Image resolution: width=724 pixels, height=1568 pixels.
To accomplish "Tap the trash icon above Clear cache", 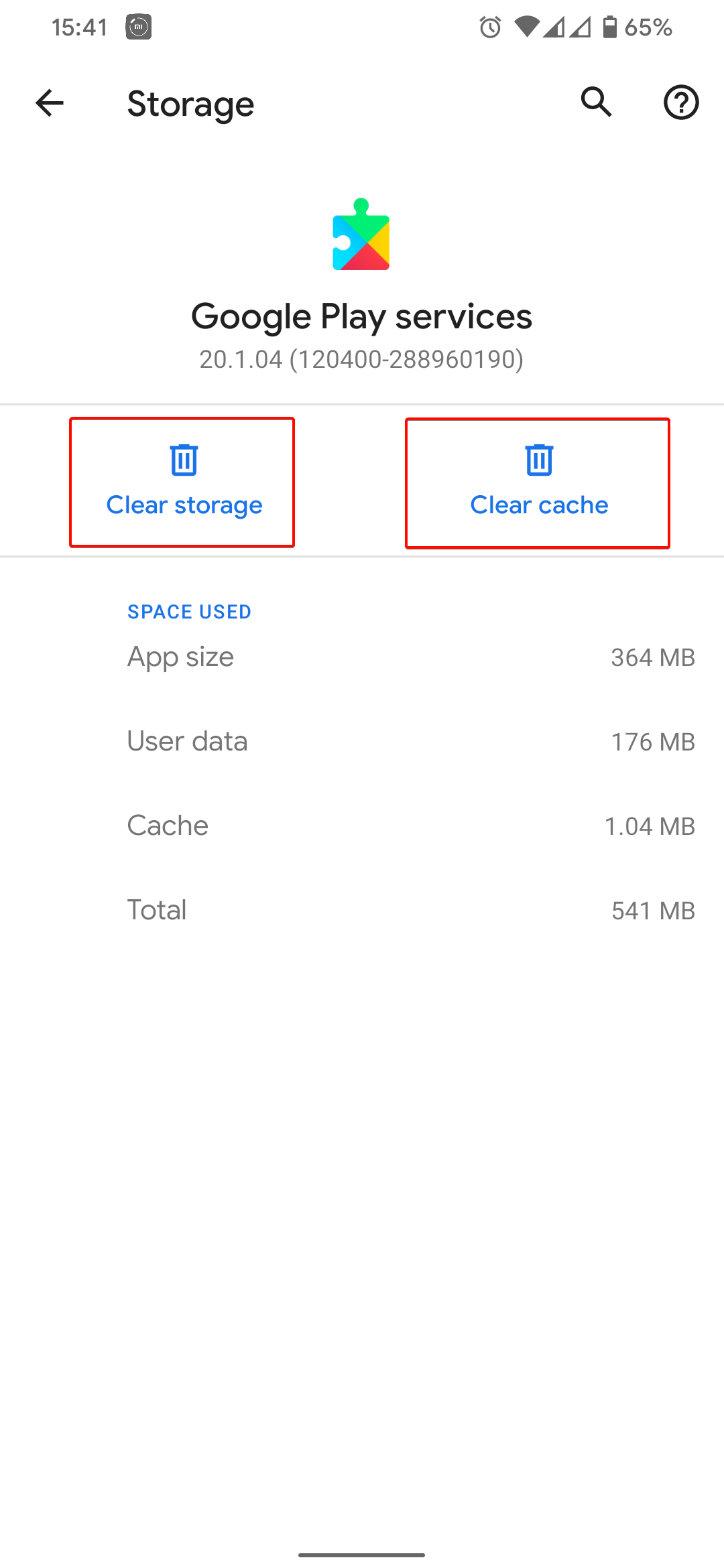I will point(539,460).
